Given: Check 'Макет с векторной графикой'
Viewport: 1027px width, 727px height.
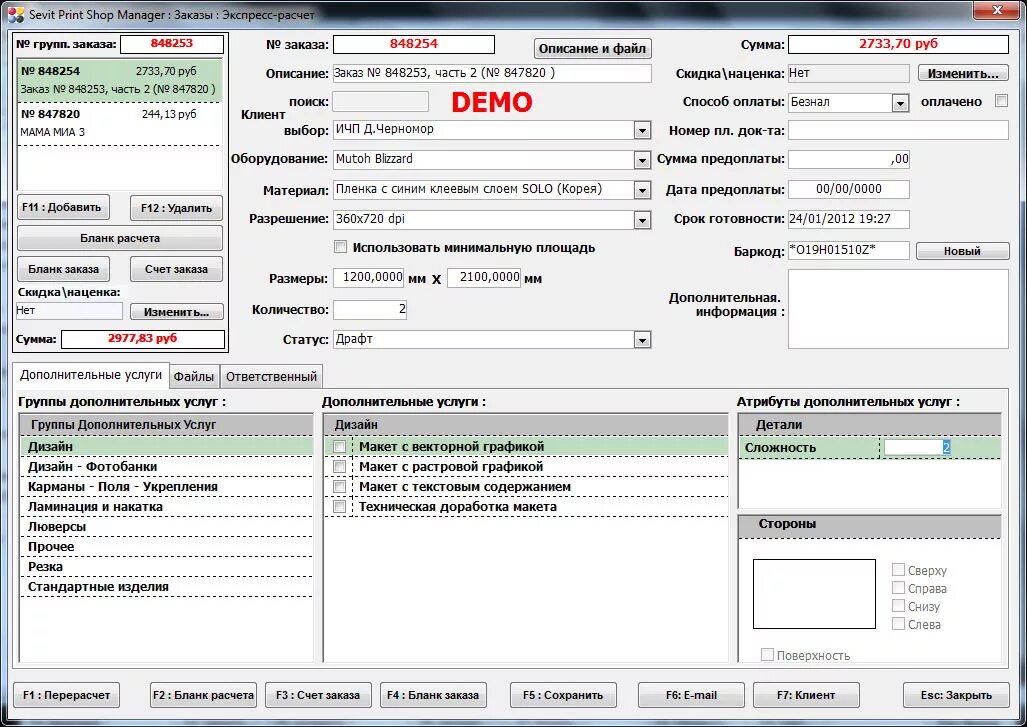Looking at the screenshot, I should click(x=339, y=447).
